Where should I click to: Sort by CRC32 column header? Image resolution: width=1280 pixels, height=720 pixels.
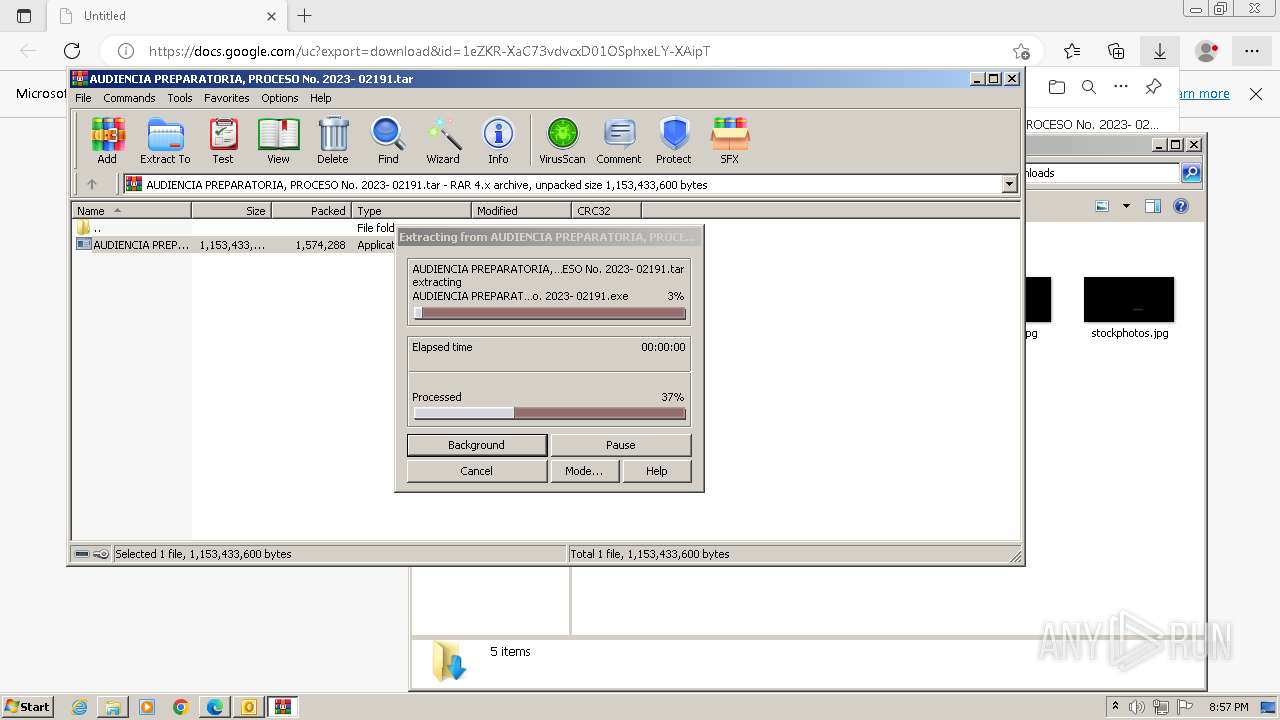pos(607,210)
